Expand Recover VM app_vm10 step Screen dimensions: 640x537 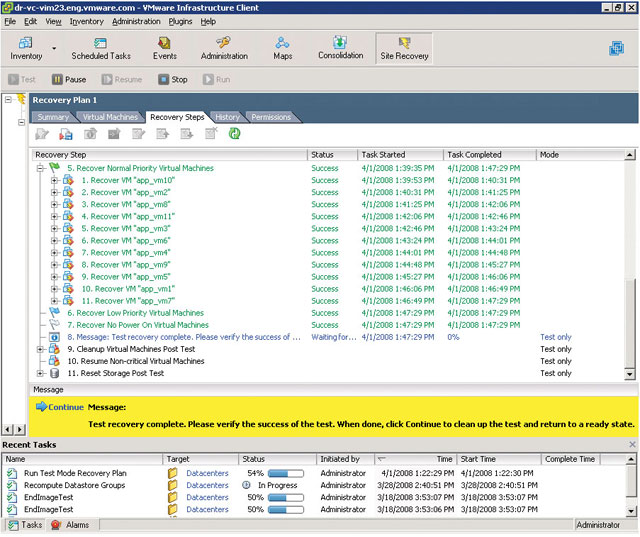click(x=54, y=180)
